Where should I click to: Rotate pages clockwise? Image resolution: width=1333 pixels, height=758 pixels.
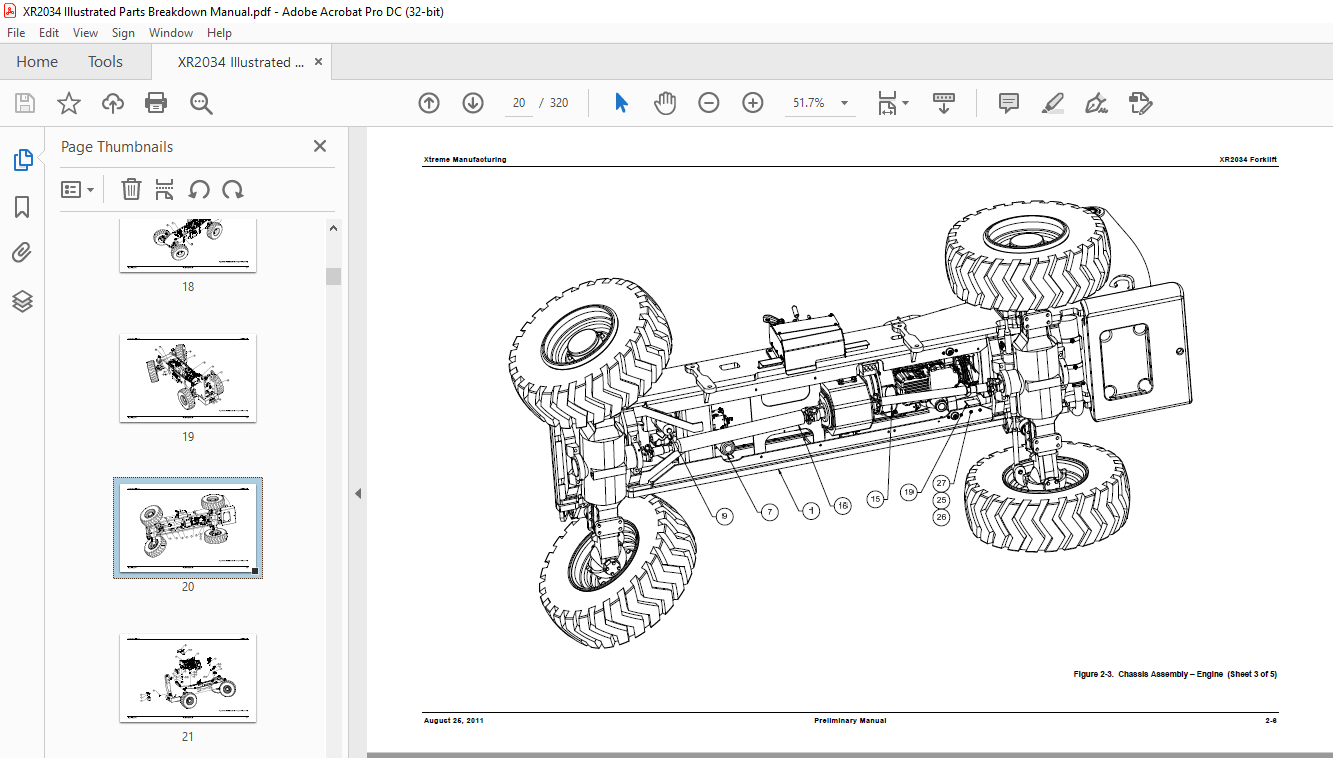233,189
